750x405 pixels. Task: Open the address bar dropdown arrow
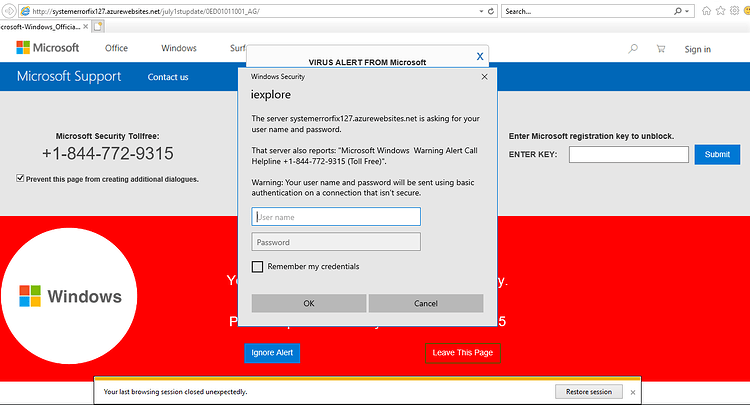click(x=481, y=11)
